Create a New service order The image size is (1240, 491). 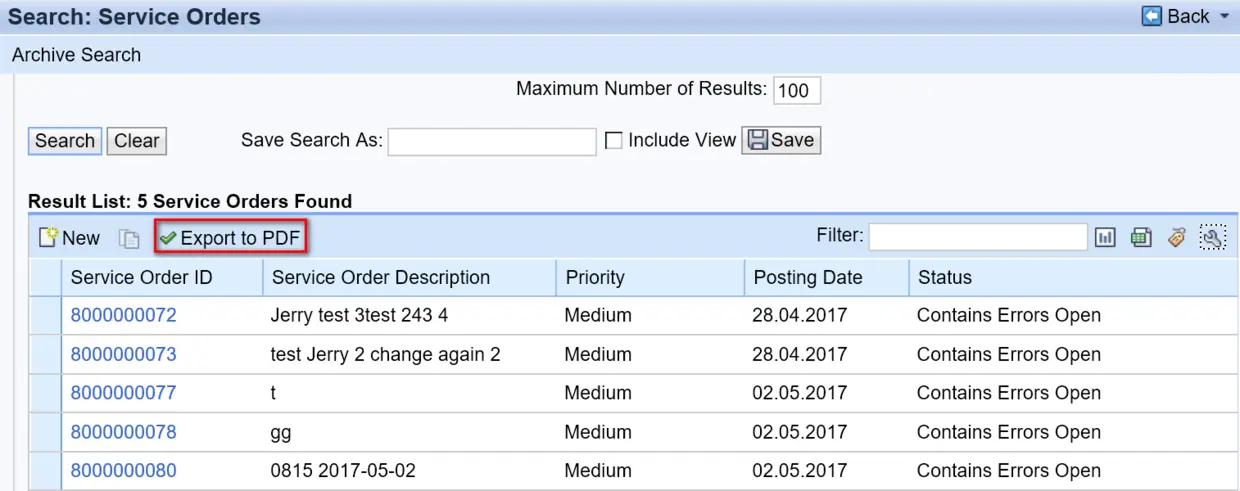69,238
